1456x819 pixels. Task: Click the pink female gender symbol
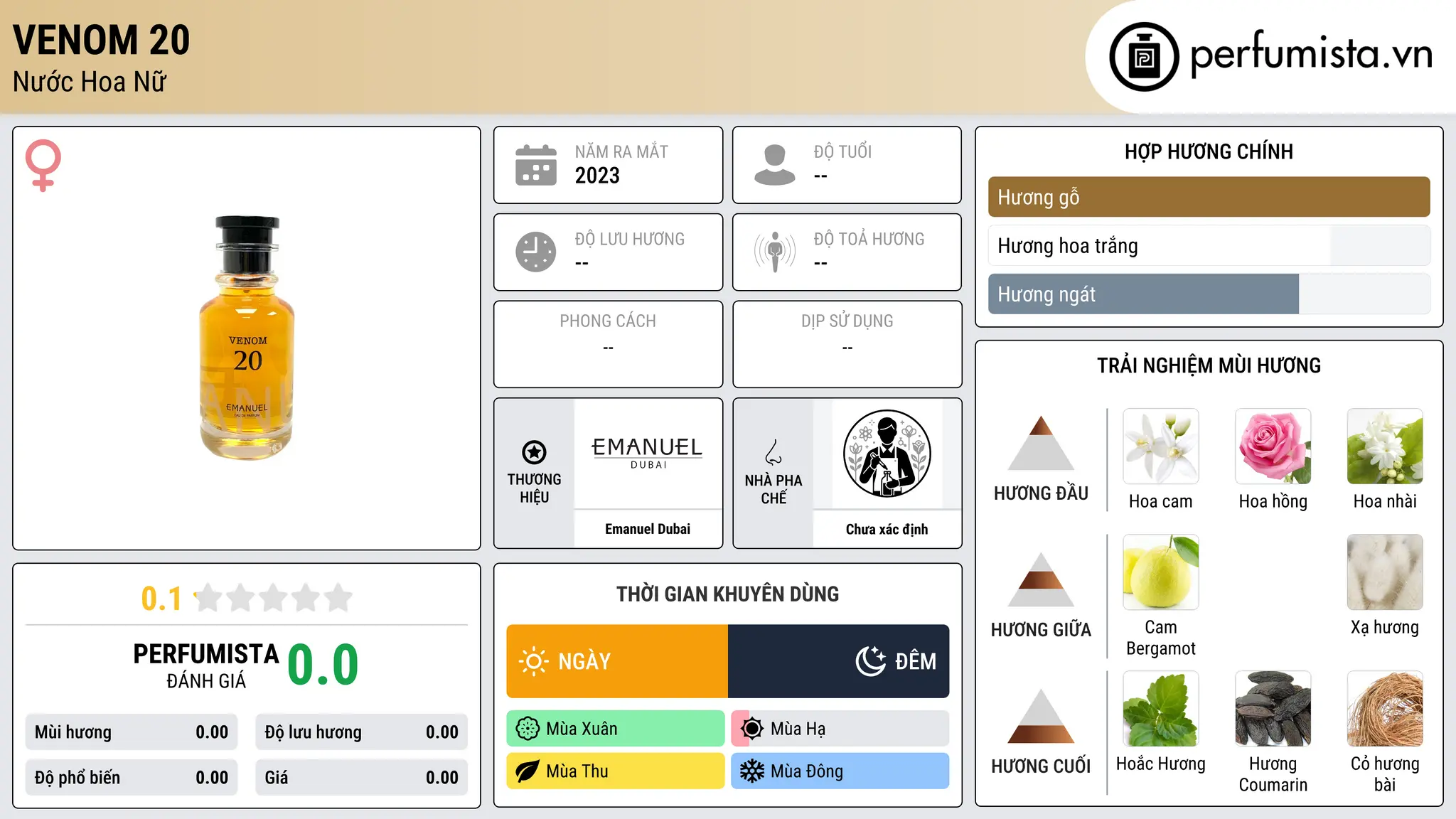tap(43, 165)
